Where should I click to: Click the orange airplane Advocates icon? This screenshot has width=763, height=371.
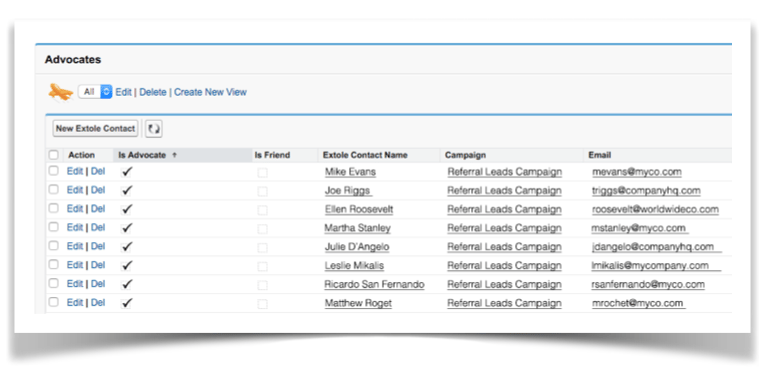61,92
